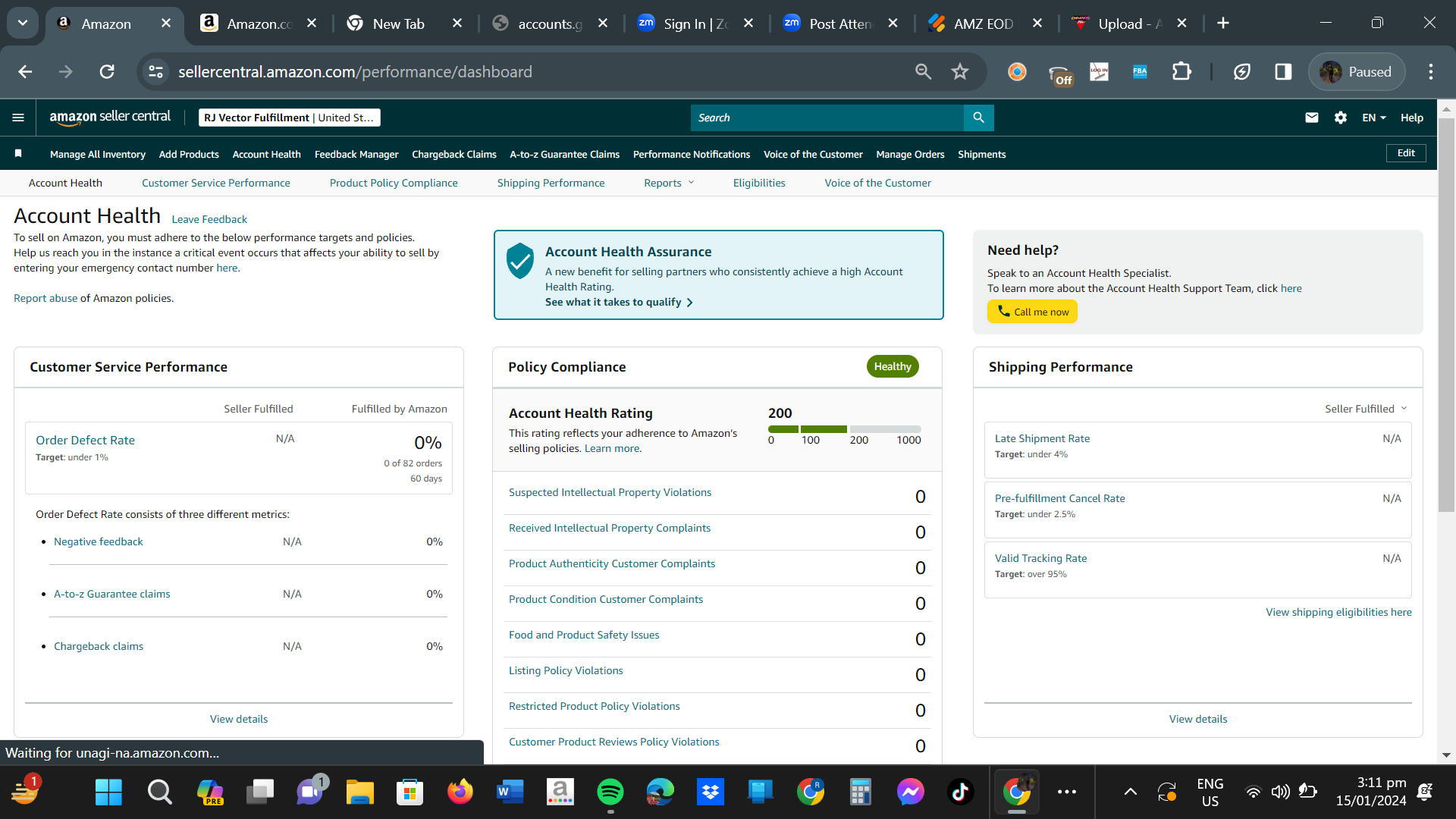
Task: Open Feedback Manager menu item
Action: (356, 154)
